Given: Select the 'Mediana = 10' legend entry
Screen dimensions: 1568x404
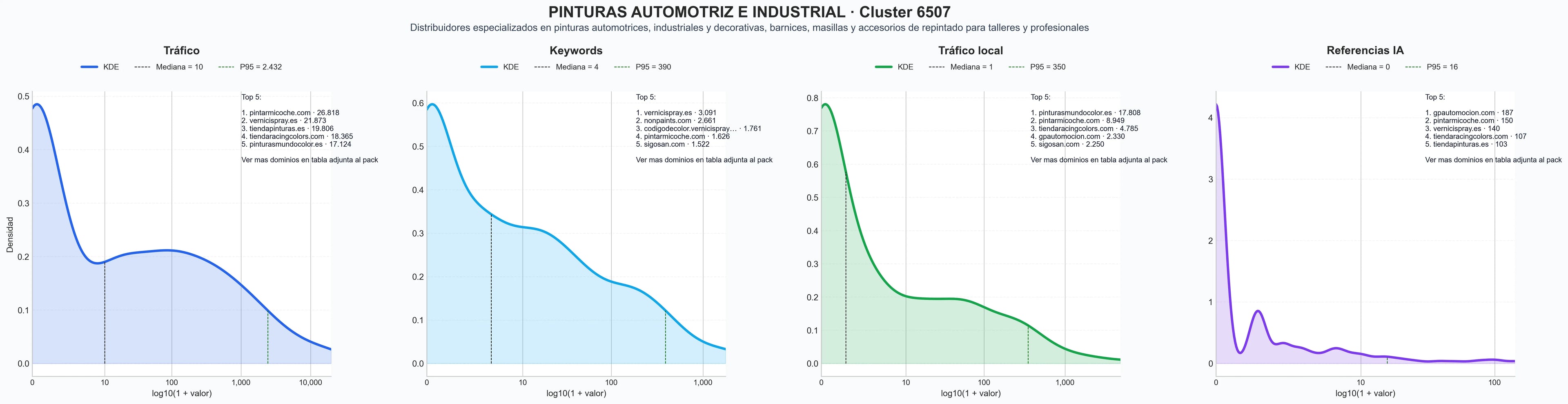Looking at the screenshot, I should [169, 67].
